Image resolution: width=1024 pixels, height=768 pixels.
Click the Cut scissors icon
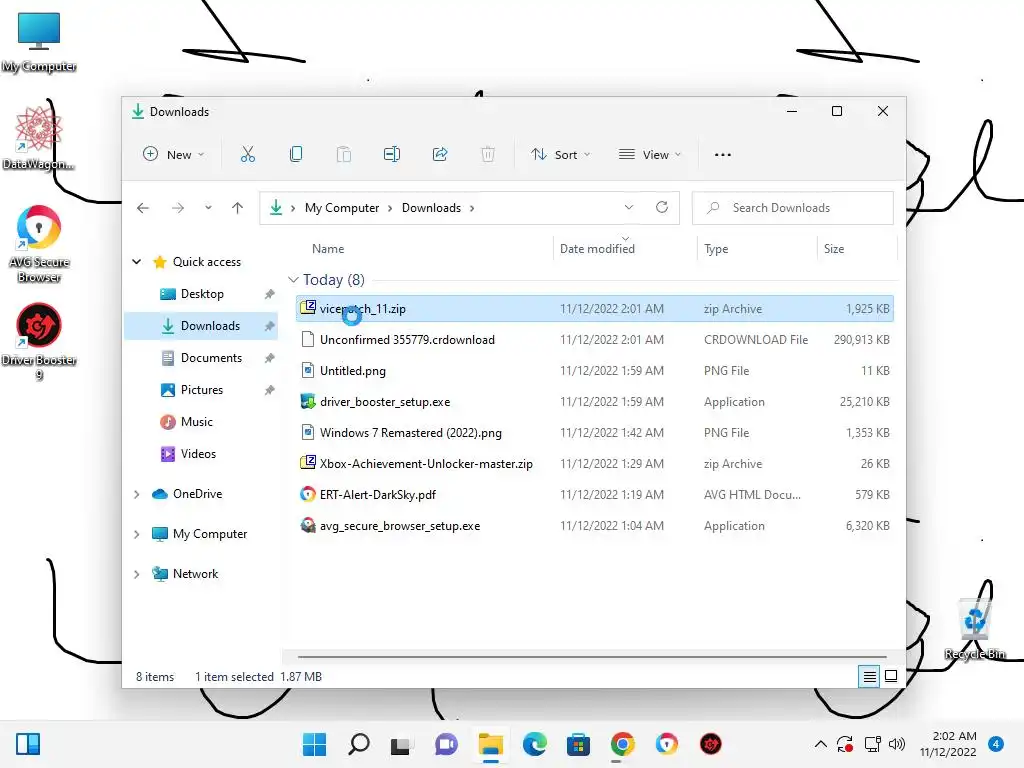(x=248, y=155)
